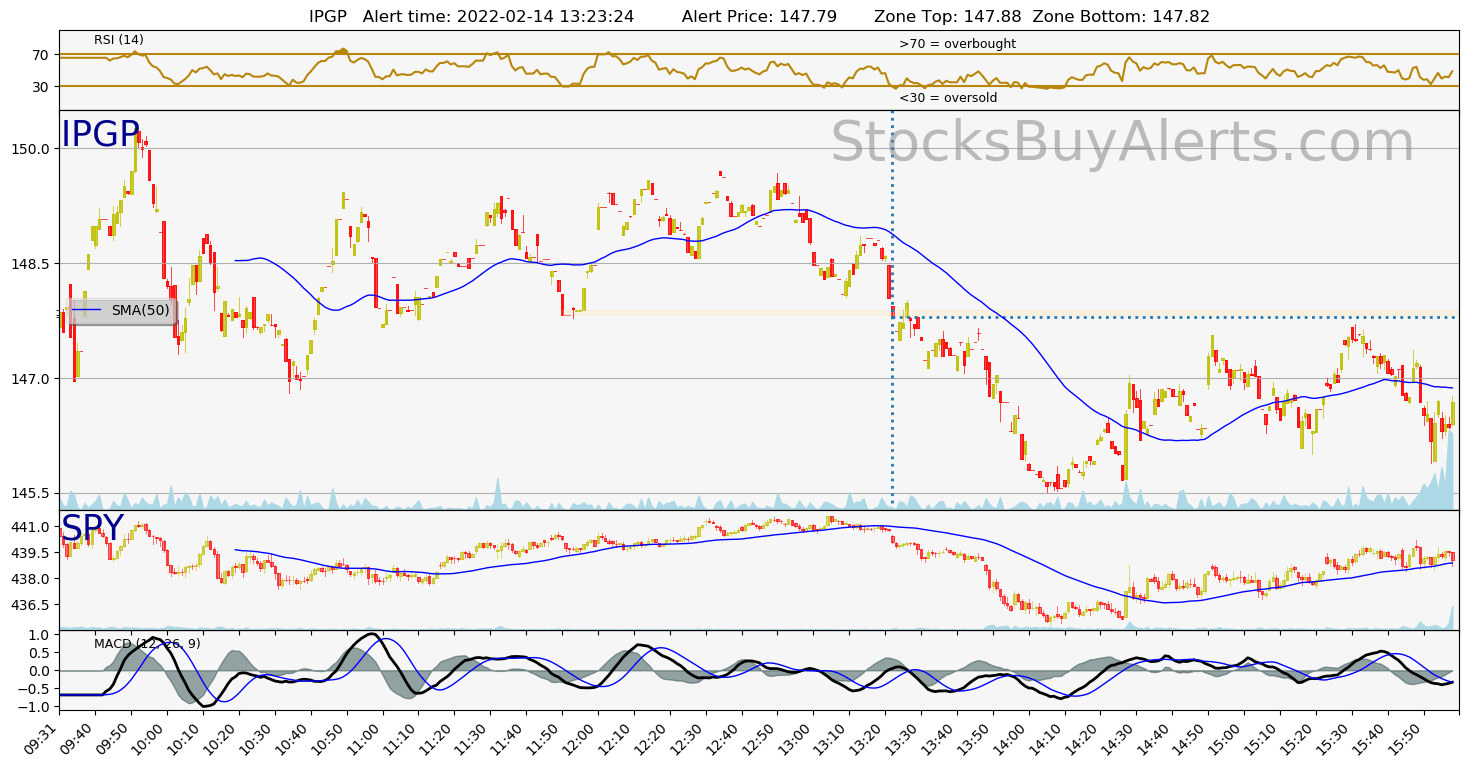
Task: Click the 148.5 price axis label
Action: click(x=33, y=264)
